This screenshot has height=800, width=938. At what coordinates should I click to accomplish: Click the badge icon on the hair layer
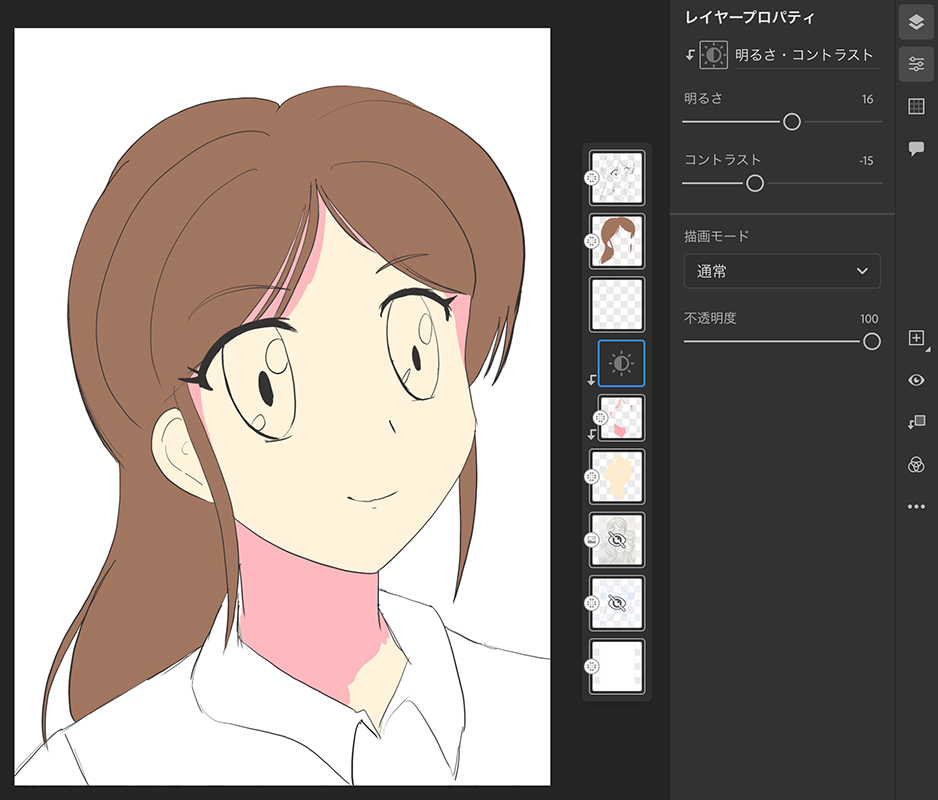591,241
